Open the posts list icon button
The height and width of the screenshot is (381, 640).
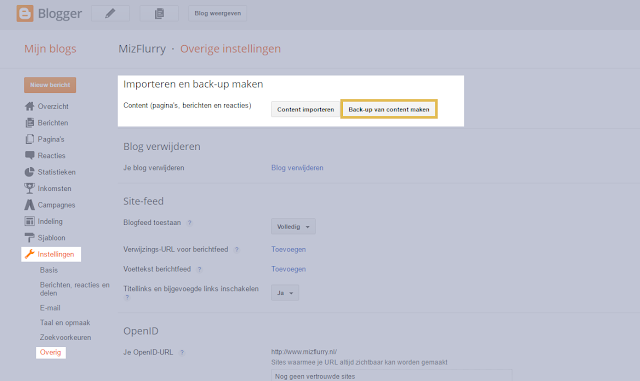pyautogui.click(x=159, y=13)
